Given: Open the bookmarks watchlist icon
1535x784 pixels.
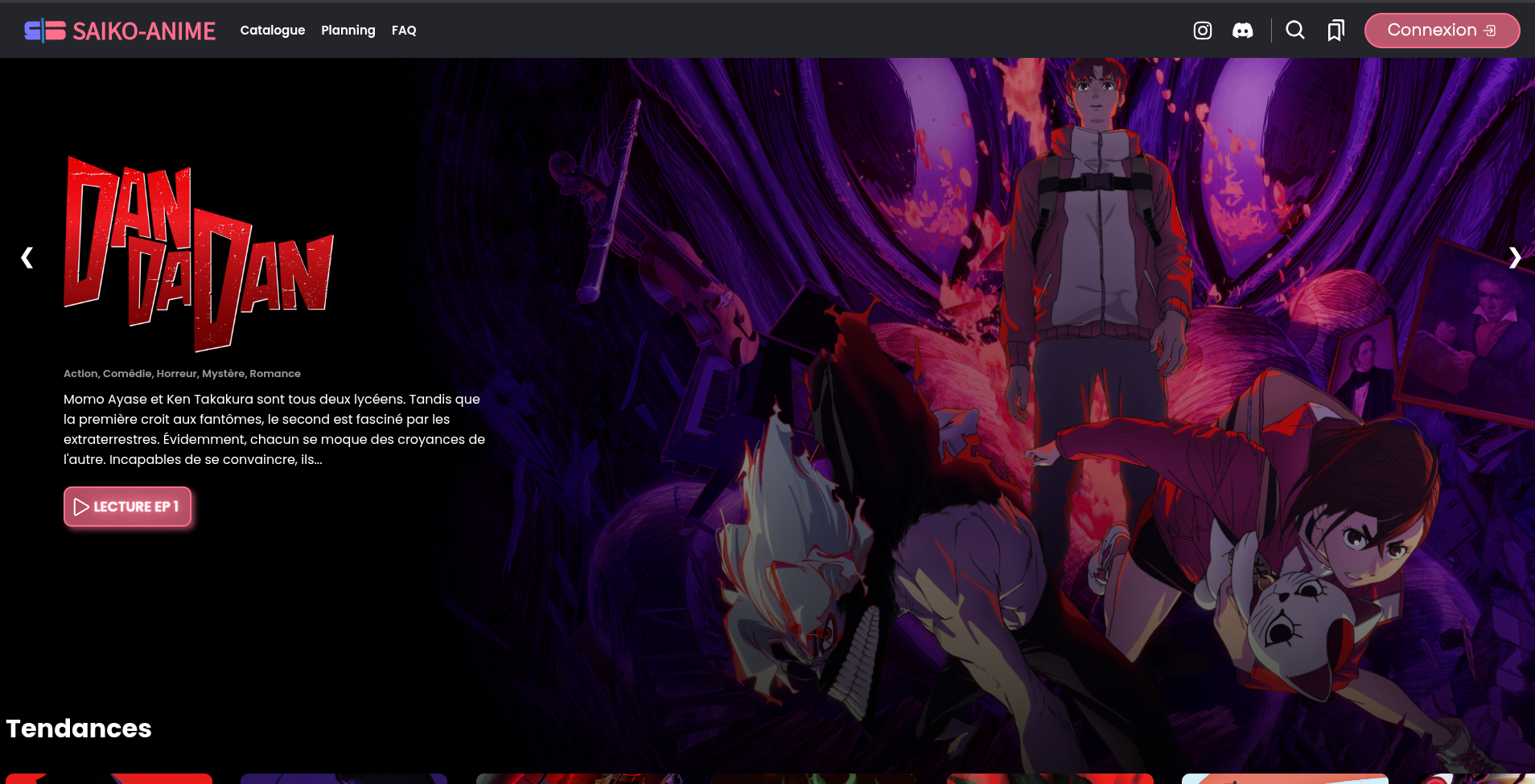Looking at the screenshot, I should 1335,31.
